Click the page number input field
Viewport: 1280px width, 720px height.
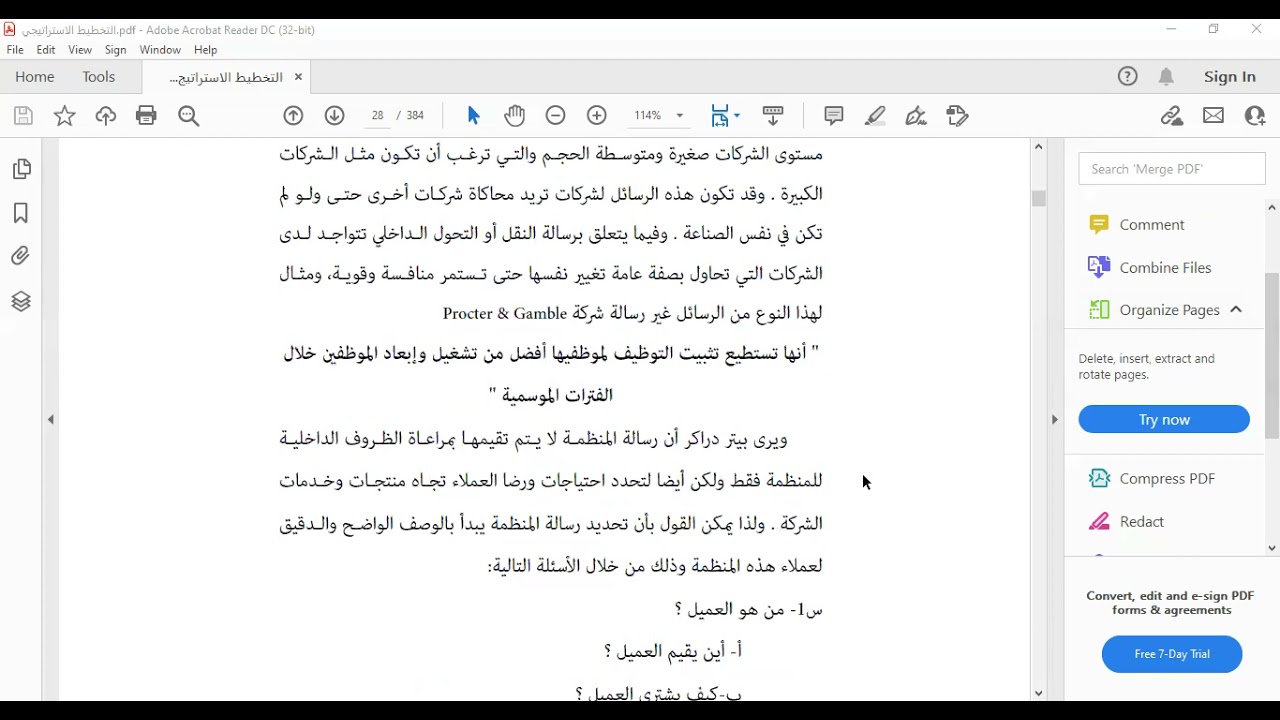(377, 116)
